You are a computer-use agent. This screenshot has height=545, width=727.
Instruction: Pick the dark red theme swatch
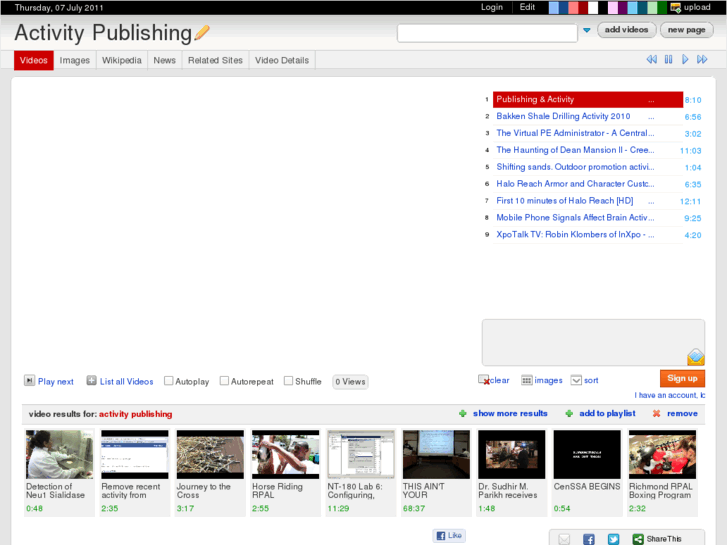click(583, 7)
